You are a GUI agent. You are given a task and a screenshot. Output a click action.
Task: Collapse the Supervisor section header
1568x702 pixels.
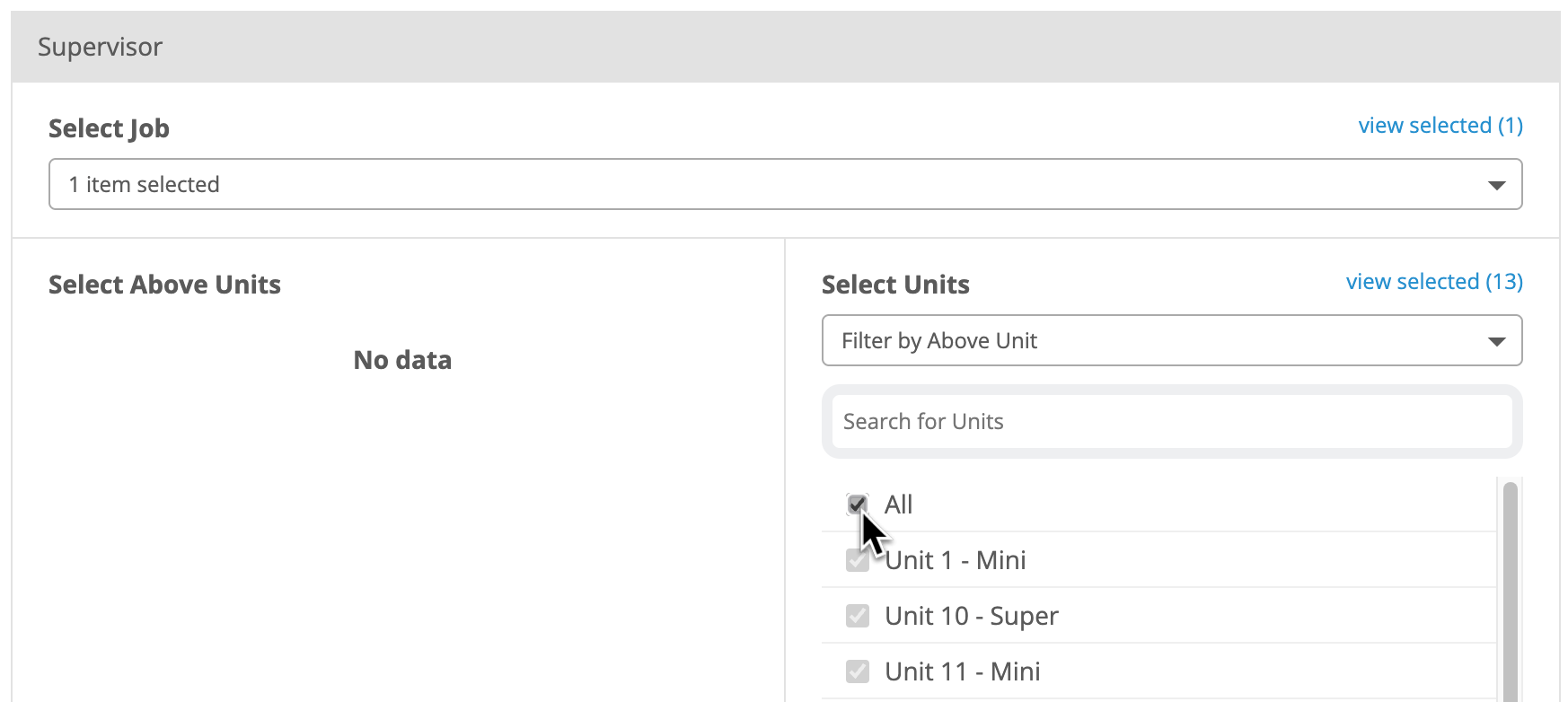click(785, 47)
